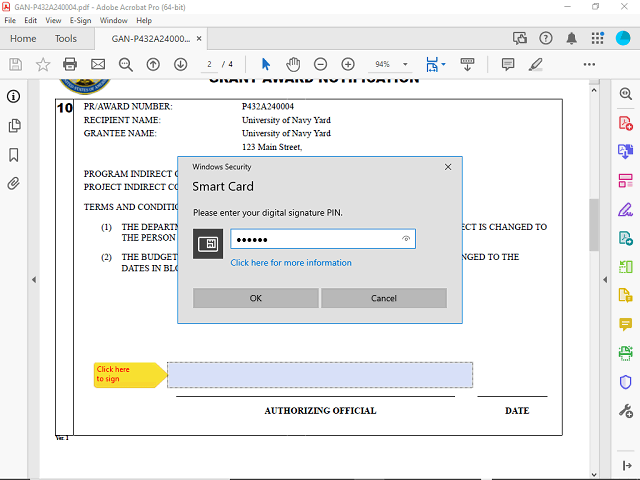Screen dimensions: 640x480
Task: Print the document via printer icon
Action: click(70, 64)
